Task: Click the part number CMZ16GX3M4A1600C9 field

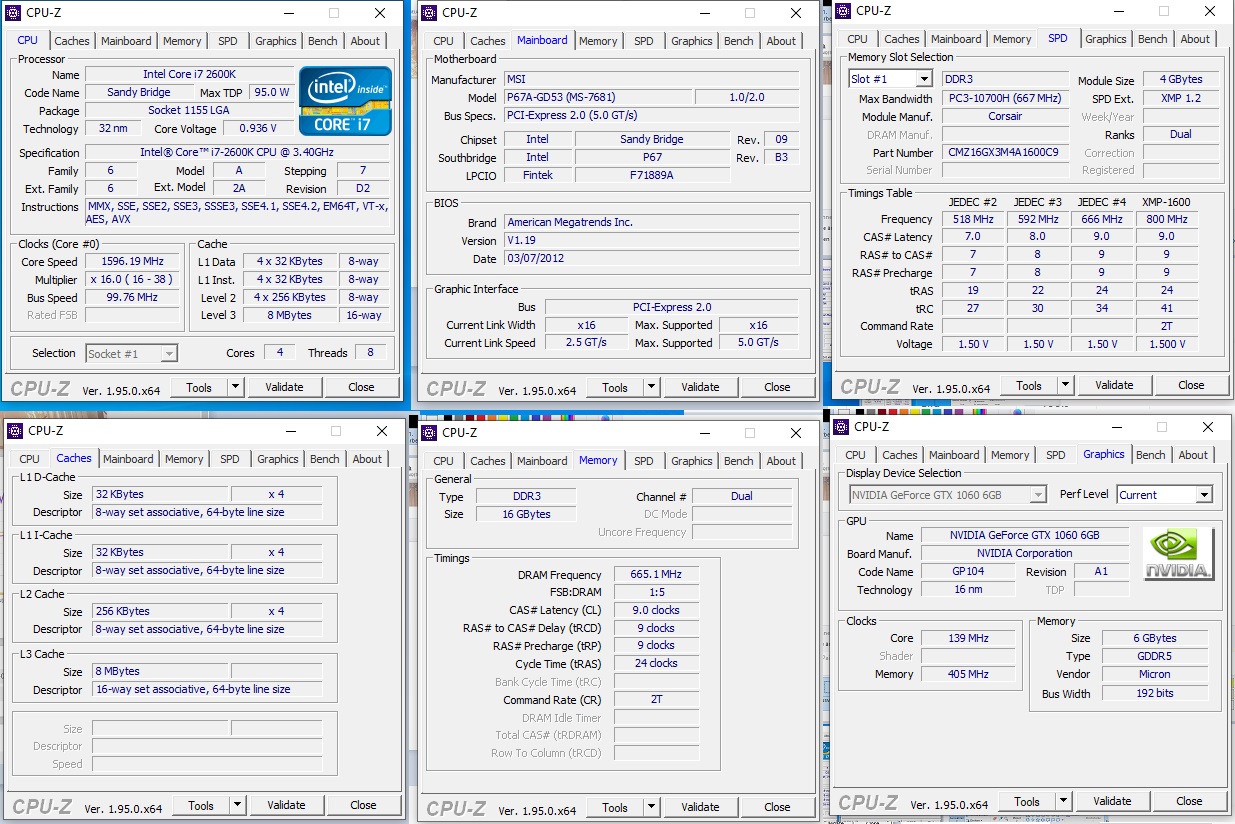Action: pyautogui.click(x=1004, y=153)
